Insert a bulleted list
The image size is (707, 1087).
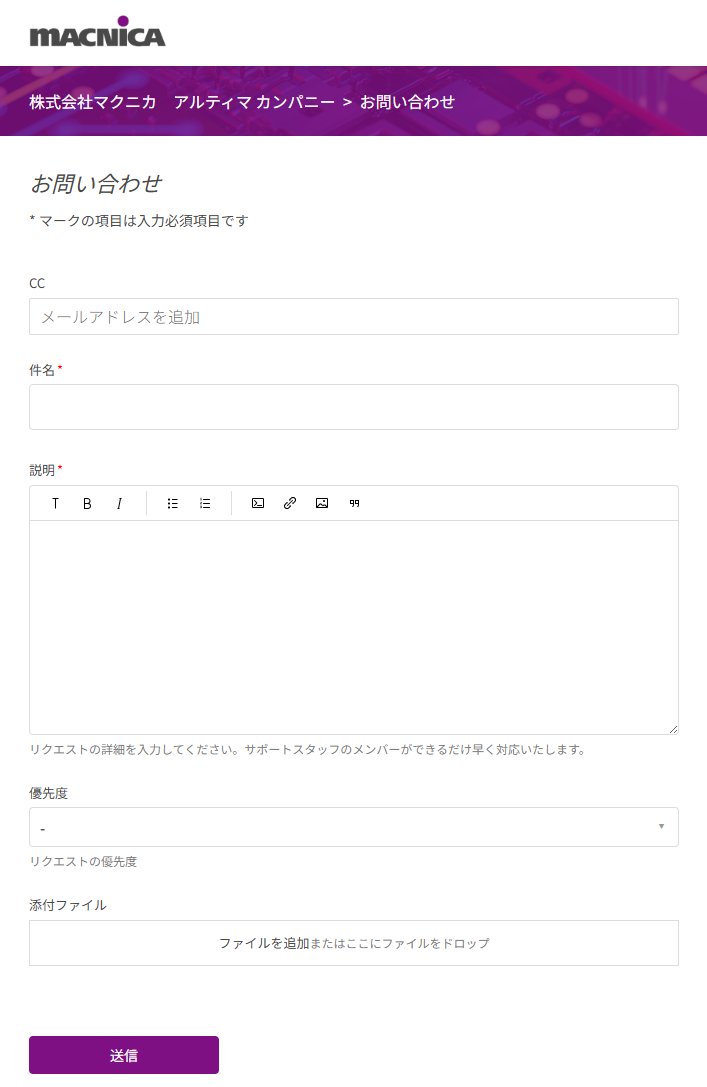pyautogui.click(x=173, y=504)
